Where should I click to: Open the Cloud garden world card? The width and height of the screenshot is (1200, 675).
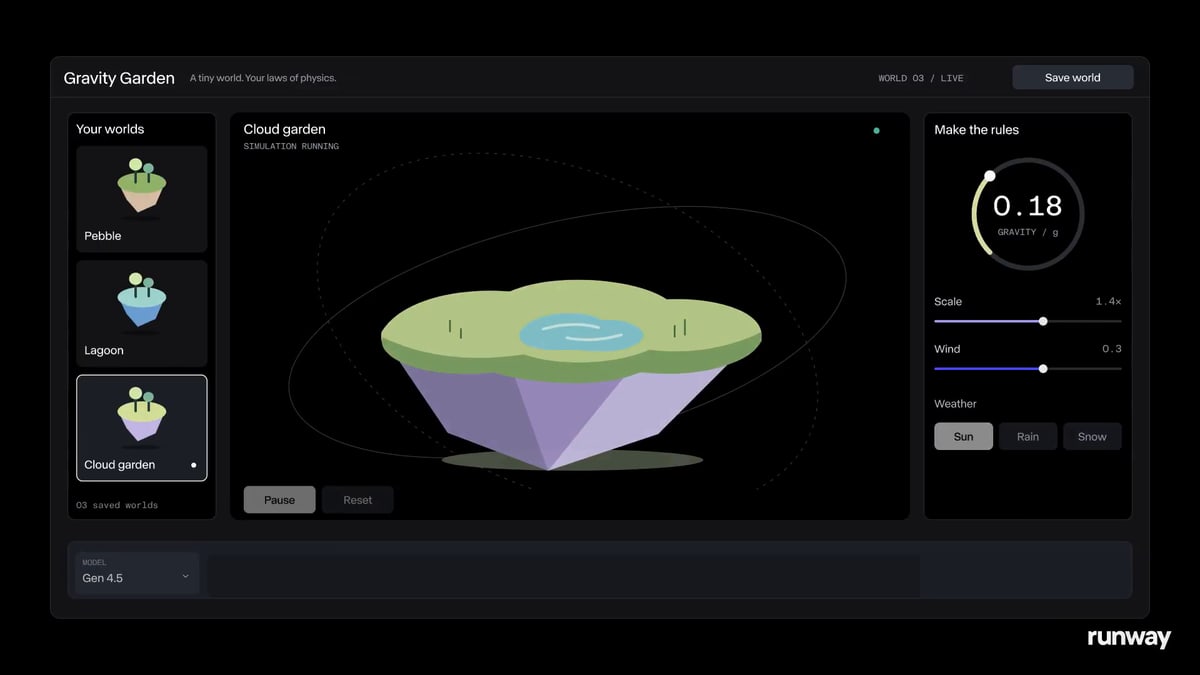click(142, 428)
